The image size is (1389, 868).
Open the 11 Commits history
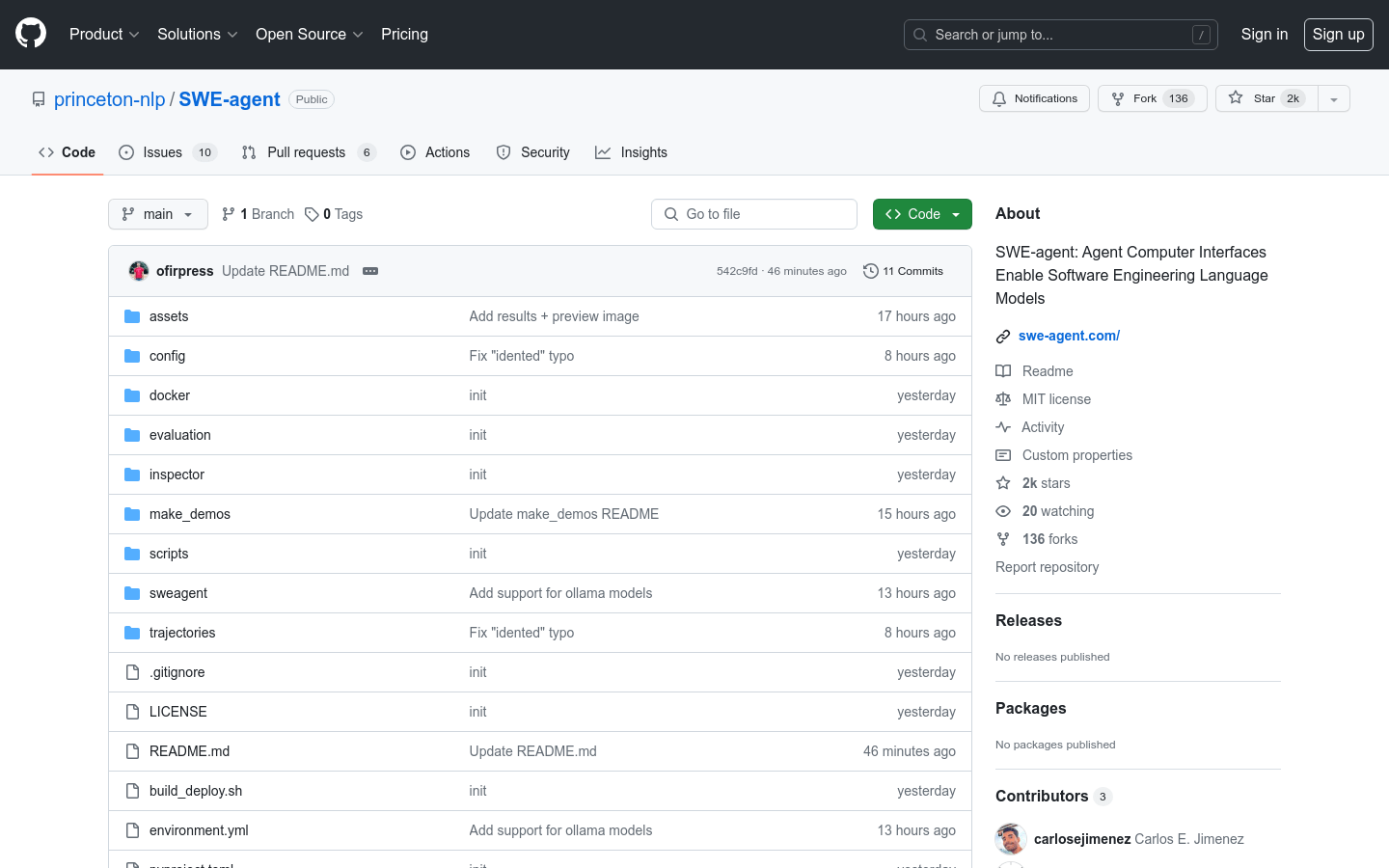903,271
